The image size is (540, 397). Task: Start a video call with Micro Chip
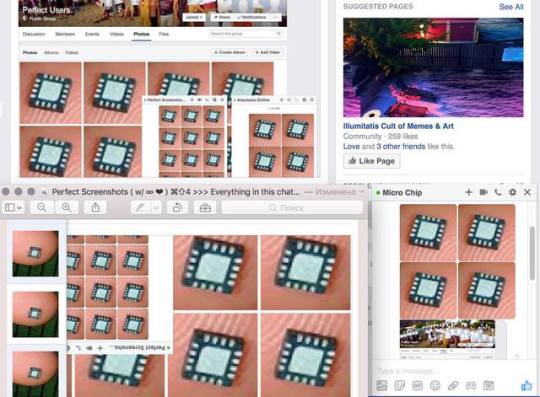pos(484,192)
